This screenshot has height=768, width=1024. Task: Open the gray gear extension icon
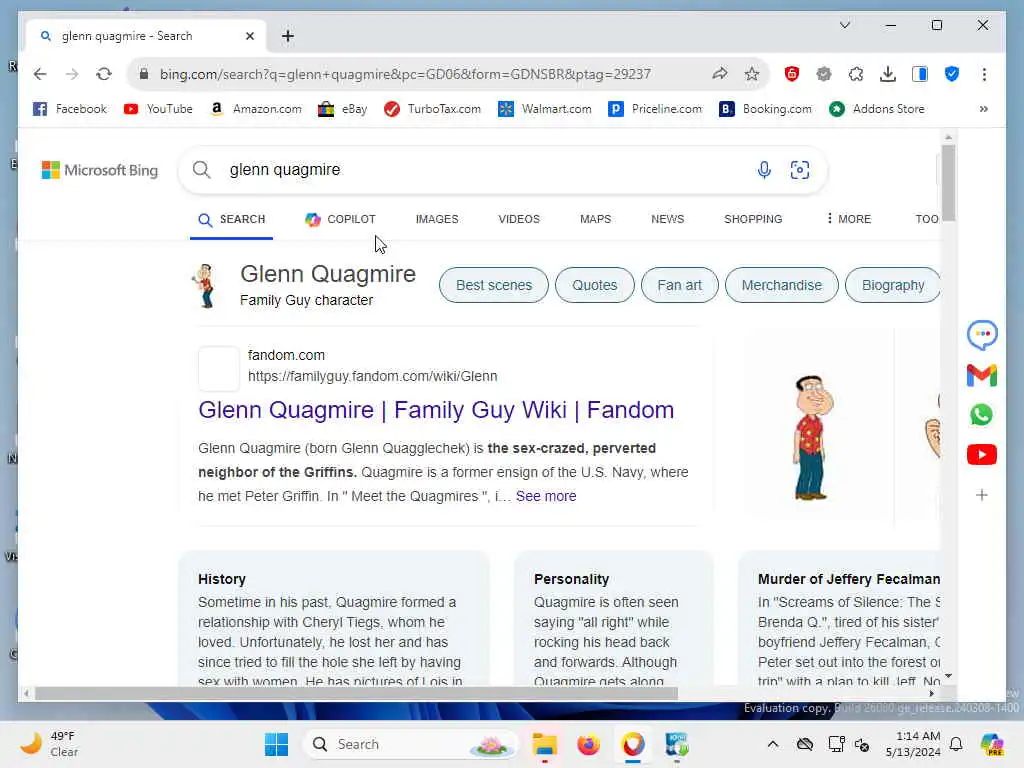tap(824, 74)
